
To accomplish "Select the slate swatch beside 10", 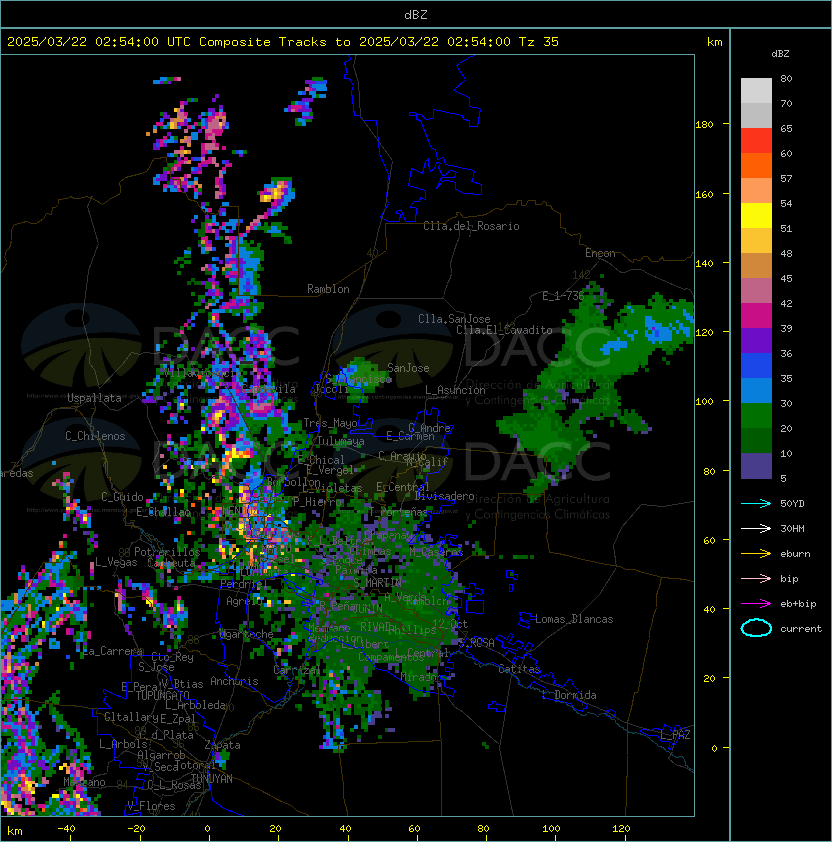I will click(756, 466).
